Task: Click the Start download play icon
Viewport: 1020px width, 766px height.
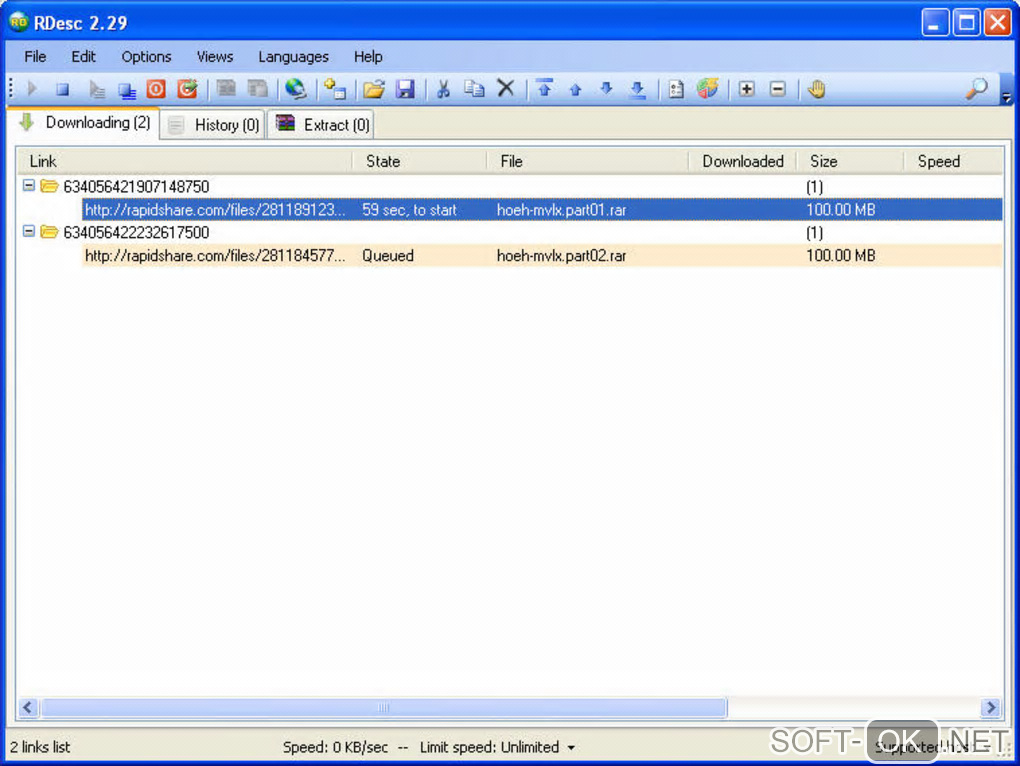Action: point(32,88)
